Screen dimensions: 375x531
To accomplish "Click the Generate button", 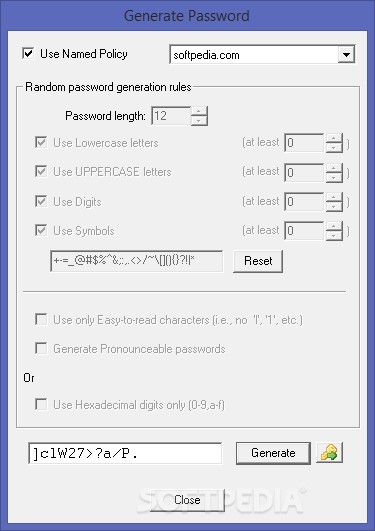I will tap(273, 453).
